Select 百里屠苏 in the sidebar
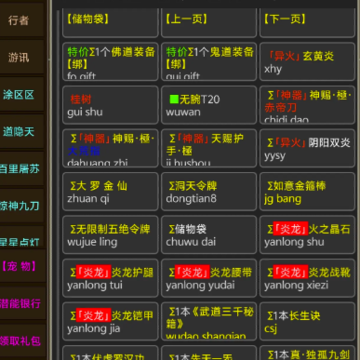 (x=22, y=169)
